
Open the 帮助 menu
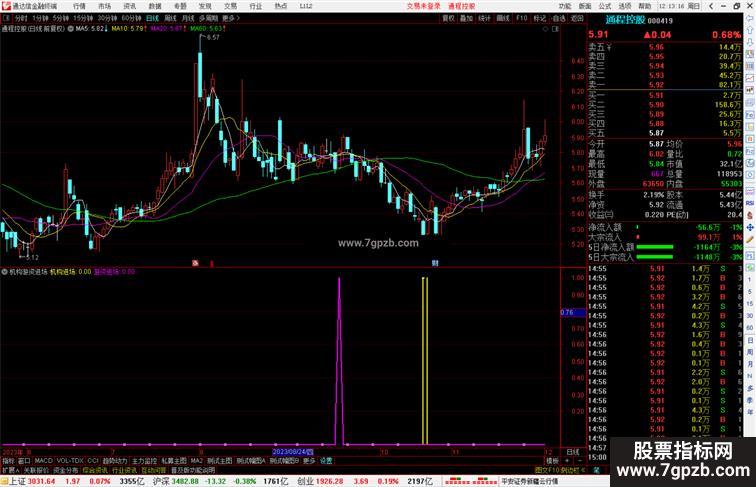(x=644, y=6)
